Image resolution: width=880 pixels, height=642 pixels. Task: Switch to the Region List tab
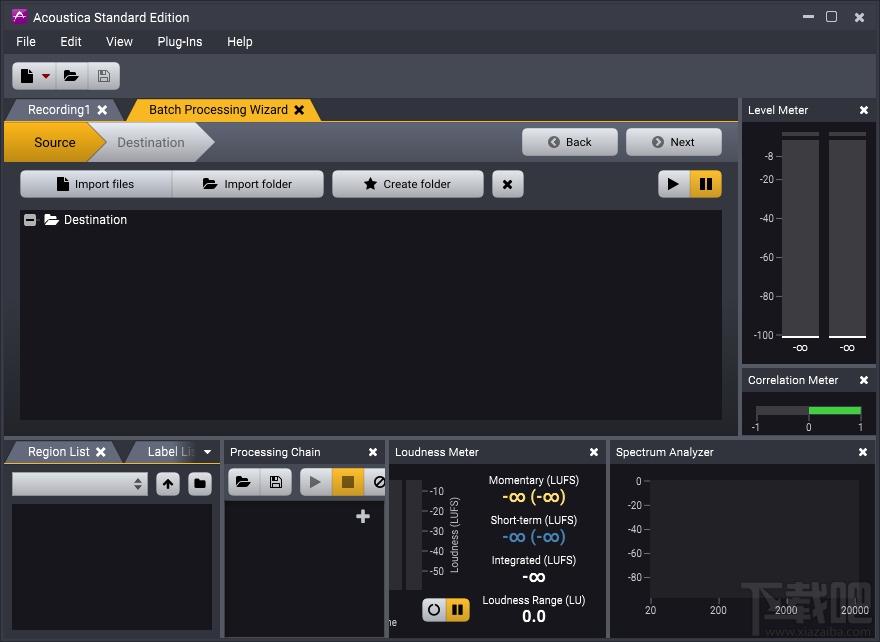pos(58,452)
